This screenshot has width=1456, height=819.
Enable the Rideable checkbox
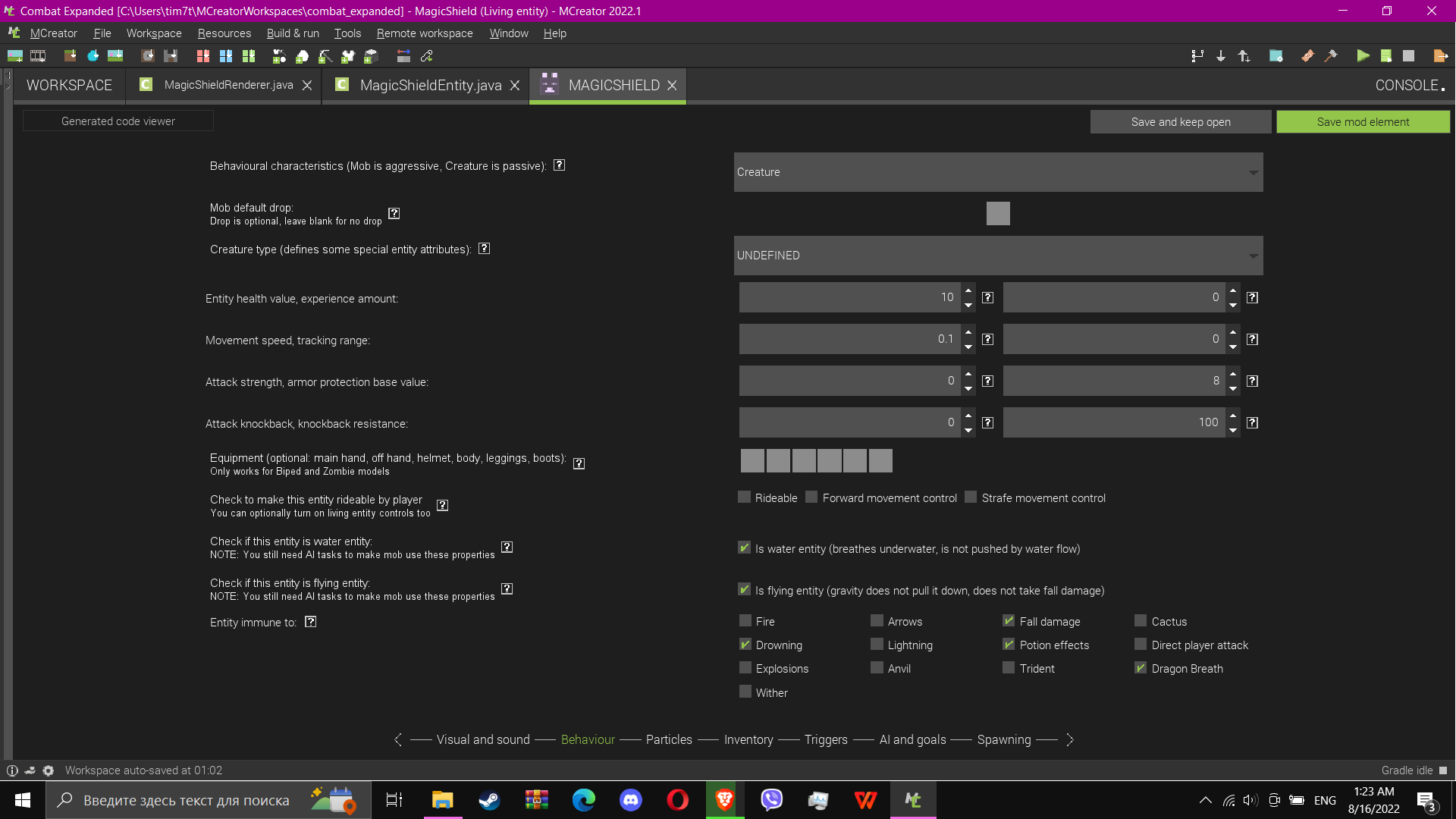click(744, 497)
